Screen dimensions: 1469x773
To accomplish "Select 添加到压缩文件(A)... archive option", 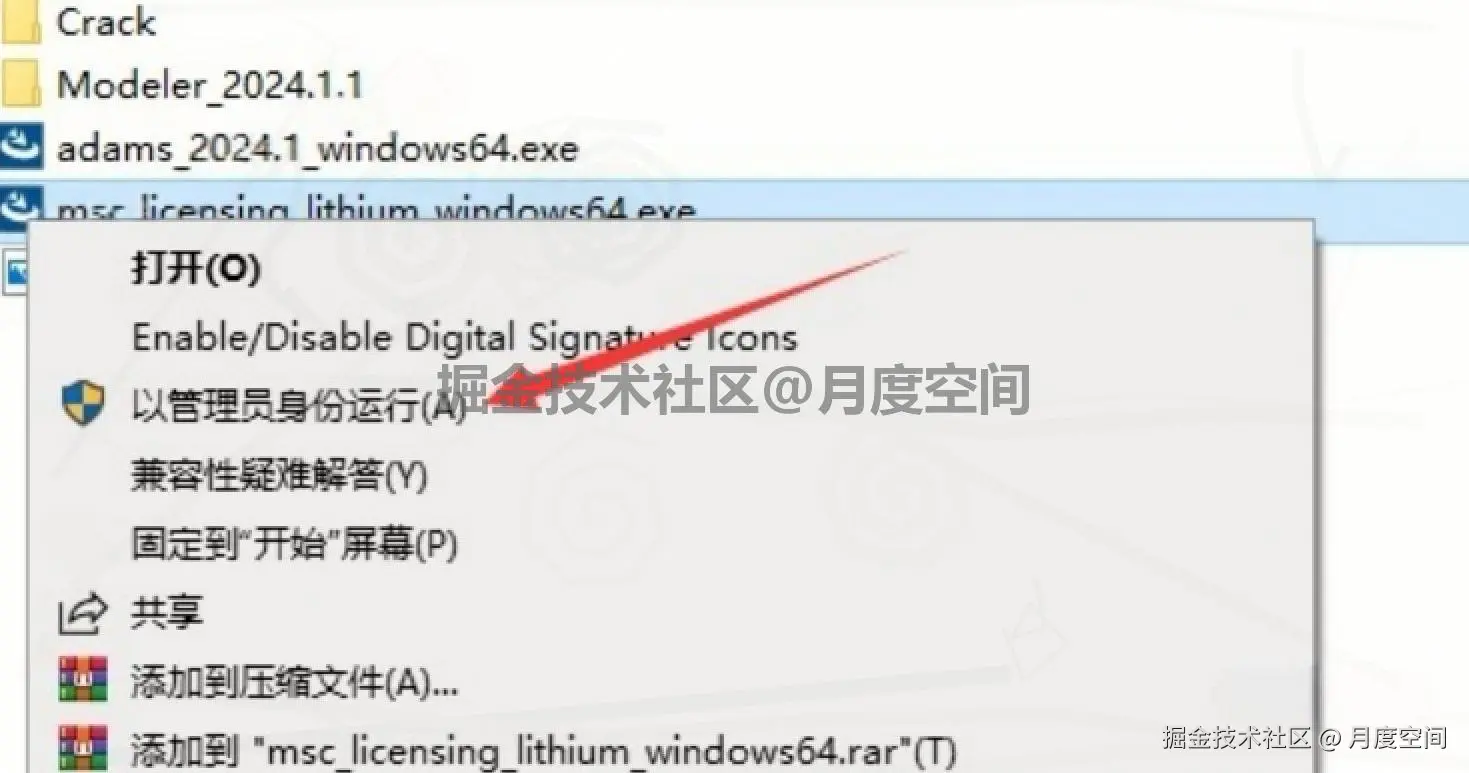I will [295, 682].
